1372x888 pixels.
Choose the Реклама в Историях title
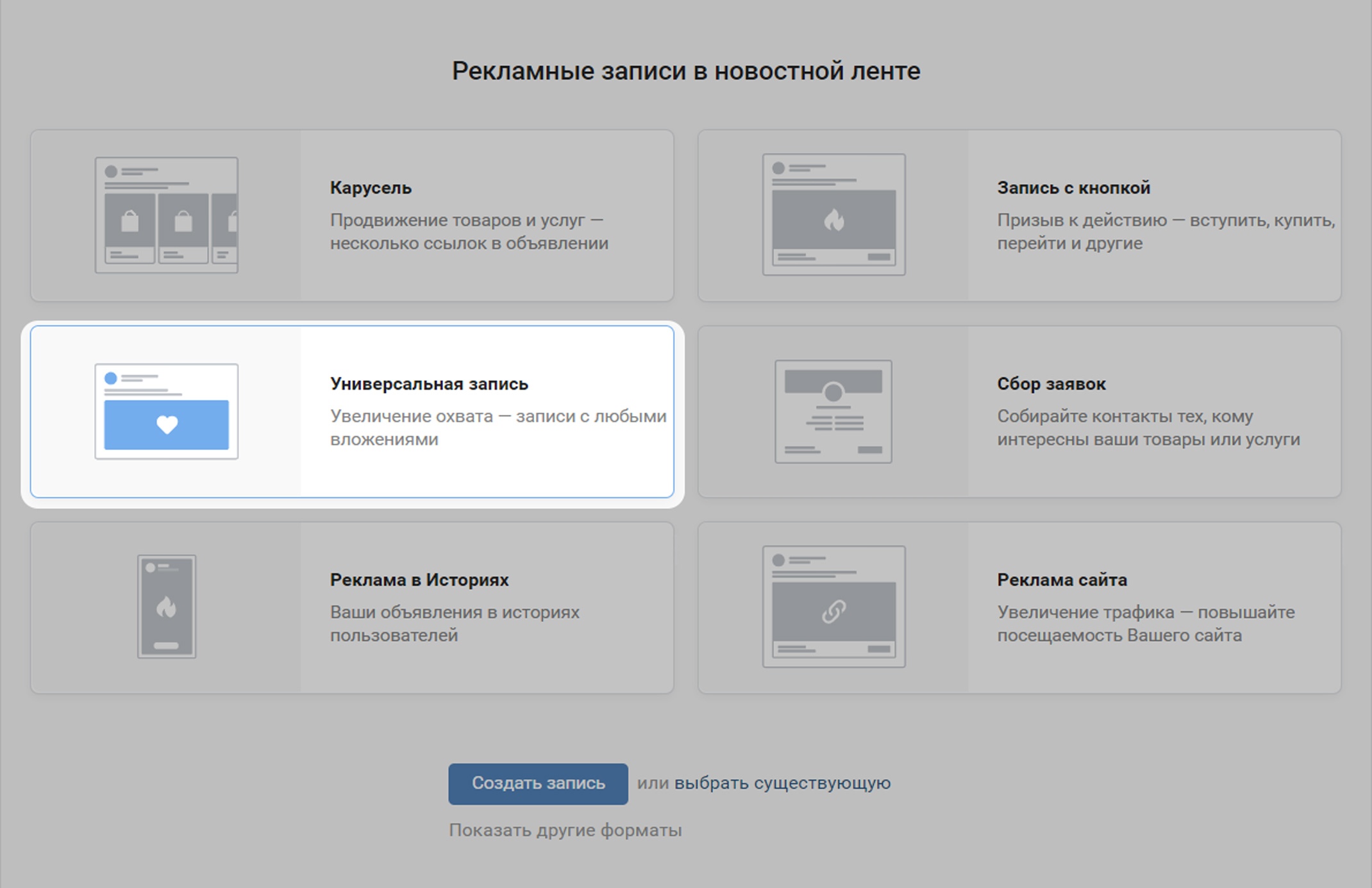(419, 580)
